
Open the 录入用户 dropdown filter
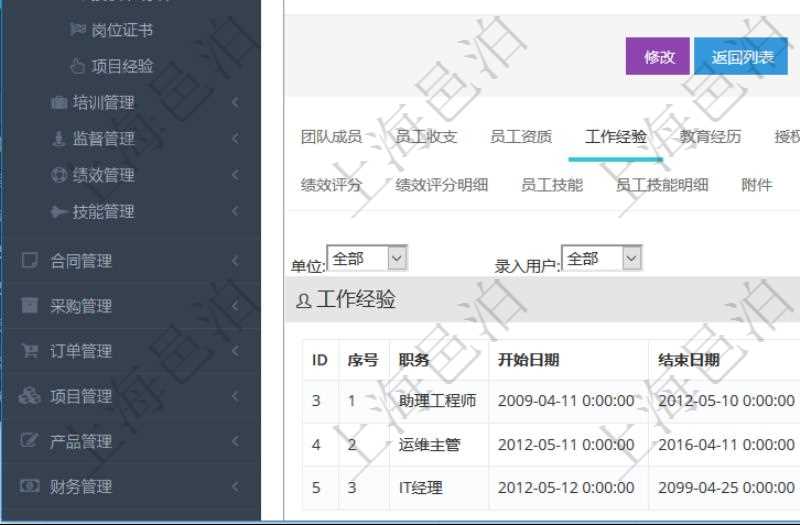coord(601,258)
